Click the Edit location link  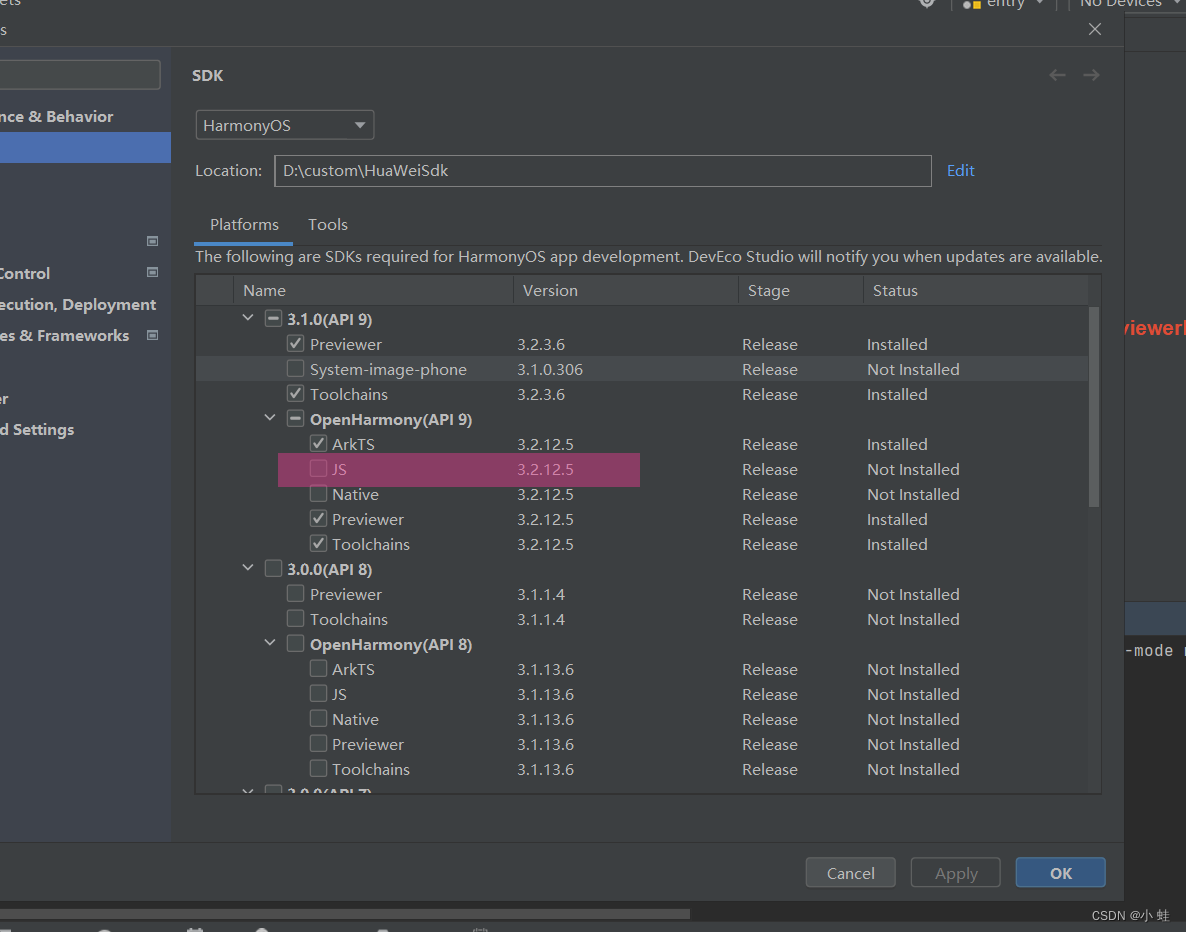click(x=961, y=170)
